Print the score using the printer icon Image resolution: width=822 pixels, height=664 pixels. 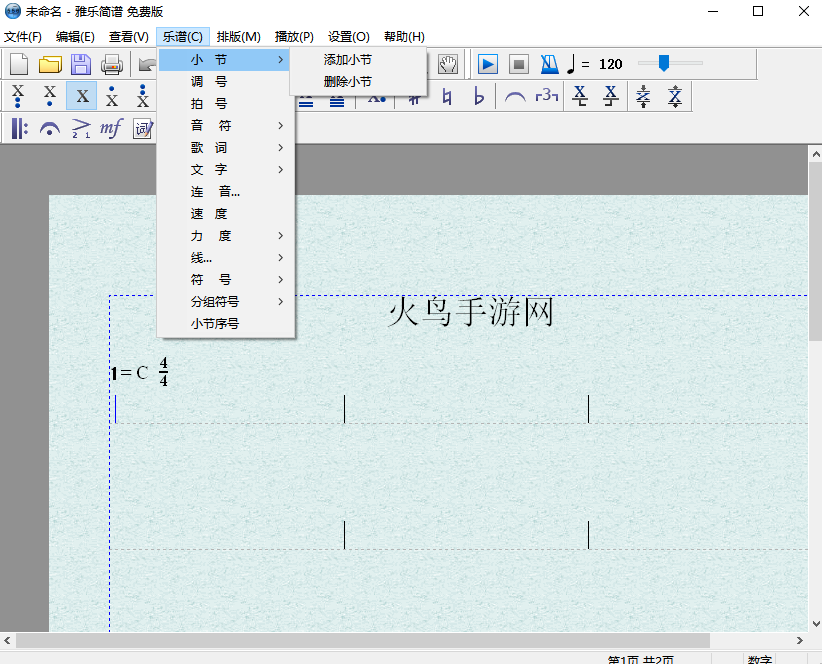click(x=112, y=64)
